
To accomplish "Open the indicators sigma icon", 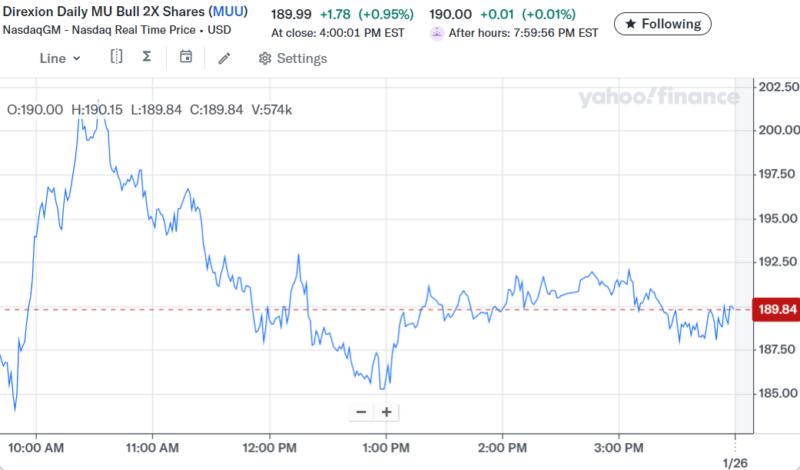I will click(147, 58).
